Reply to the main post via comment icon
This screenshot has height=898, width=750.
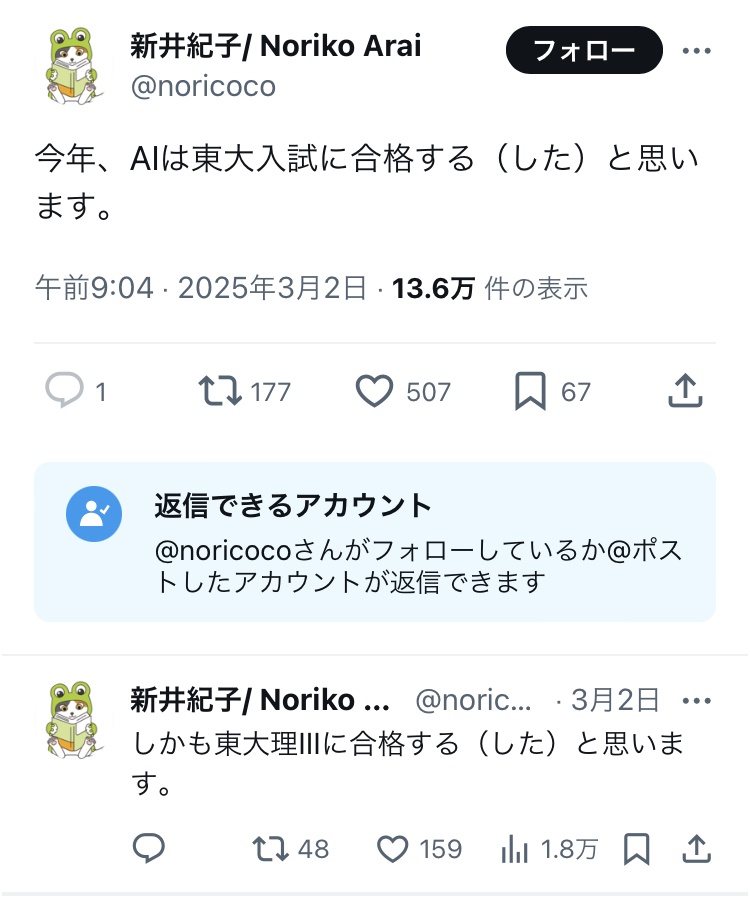pos(65,391)
